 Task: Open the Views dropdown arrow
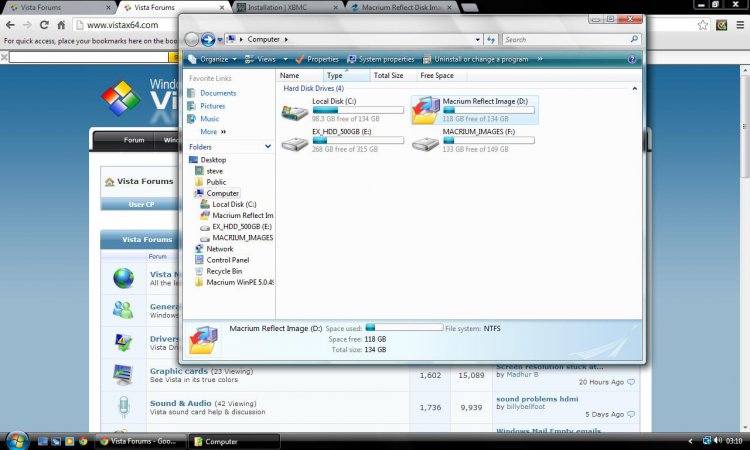coord(286,59)
